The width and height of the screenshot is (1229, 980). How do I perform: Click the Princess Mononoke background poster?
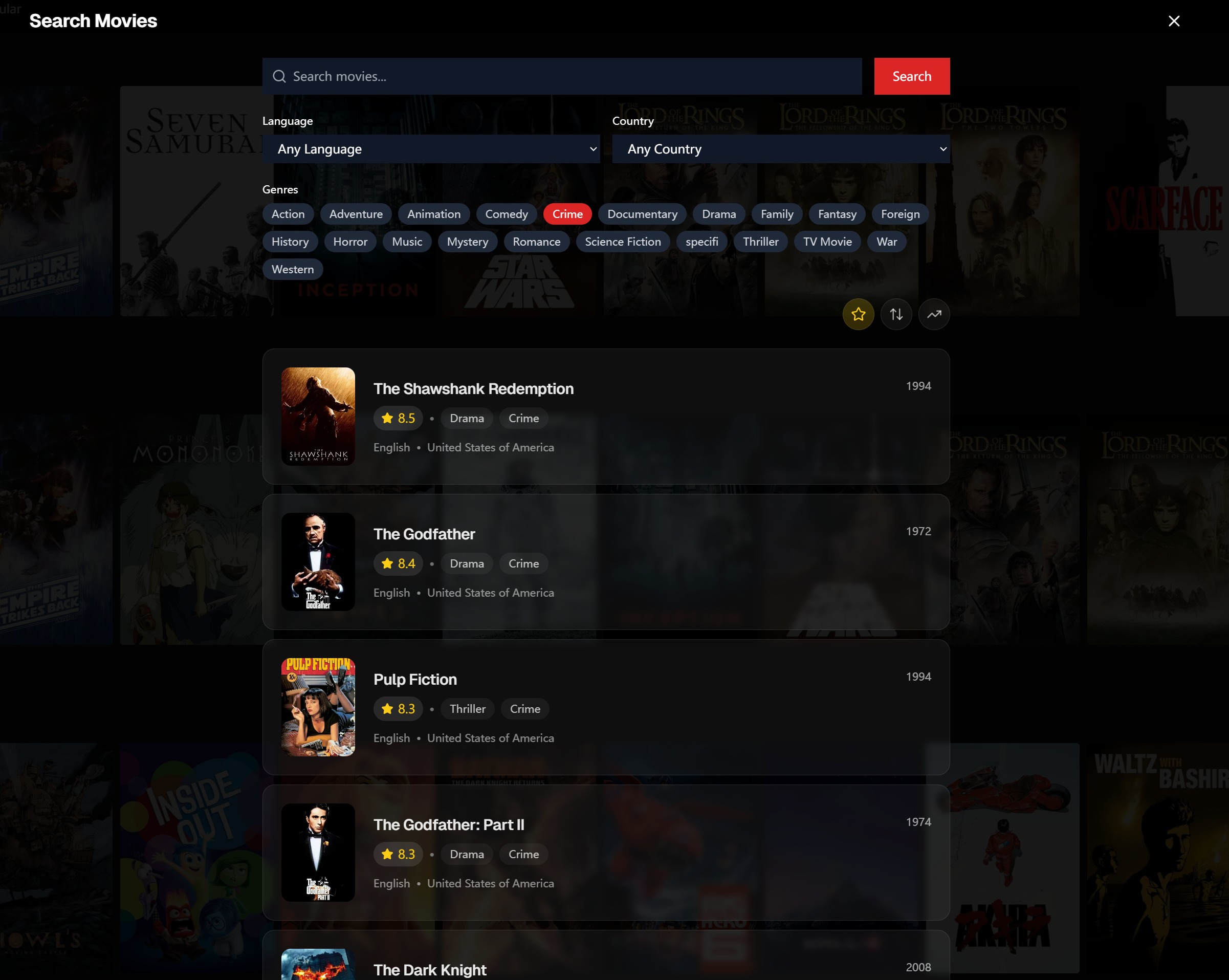pos(191,530)
